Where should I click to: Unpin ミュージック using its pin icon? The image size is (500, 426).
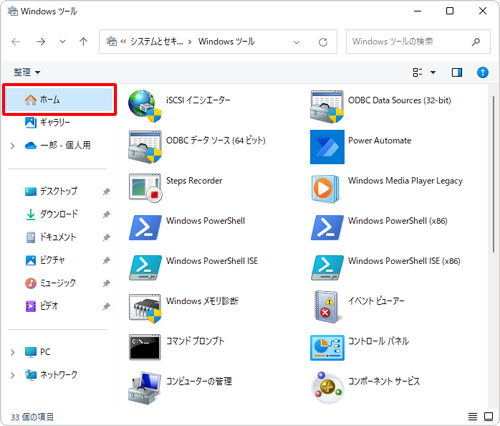click(x=106, y=284)
